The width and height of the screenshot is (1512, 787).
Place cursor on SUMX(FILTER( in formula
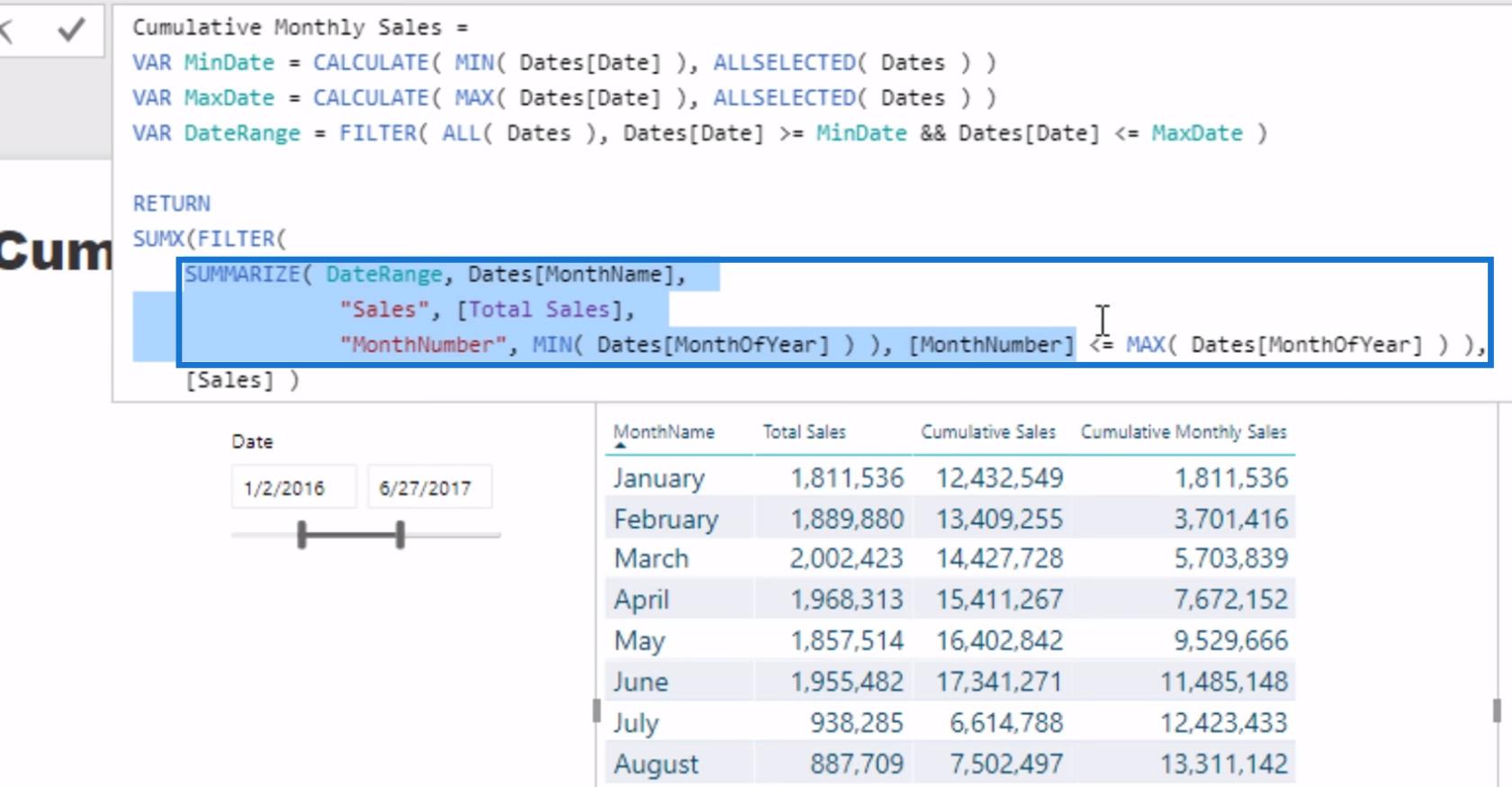tap(209, 240)
